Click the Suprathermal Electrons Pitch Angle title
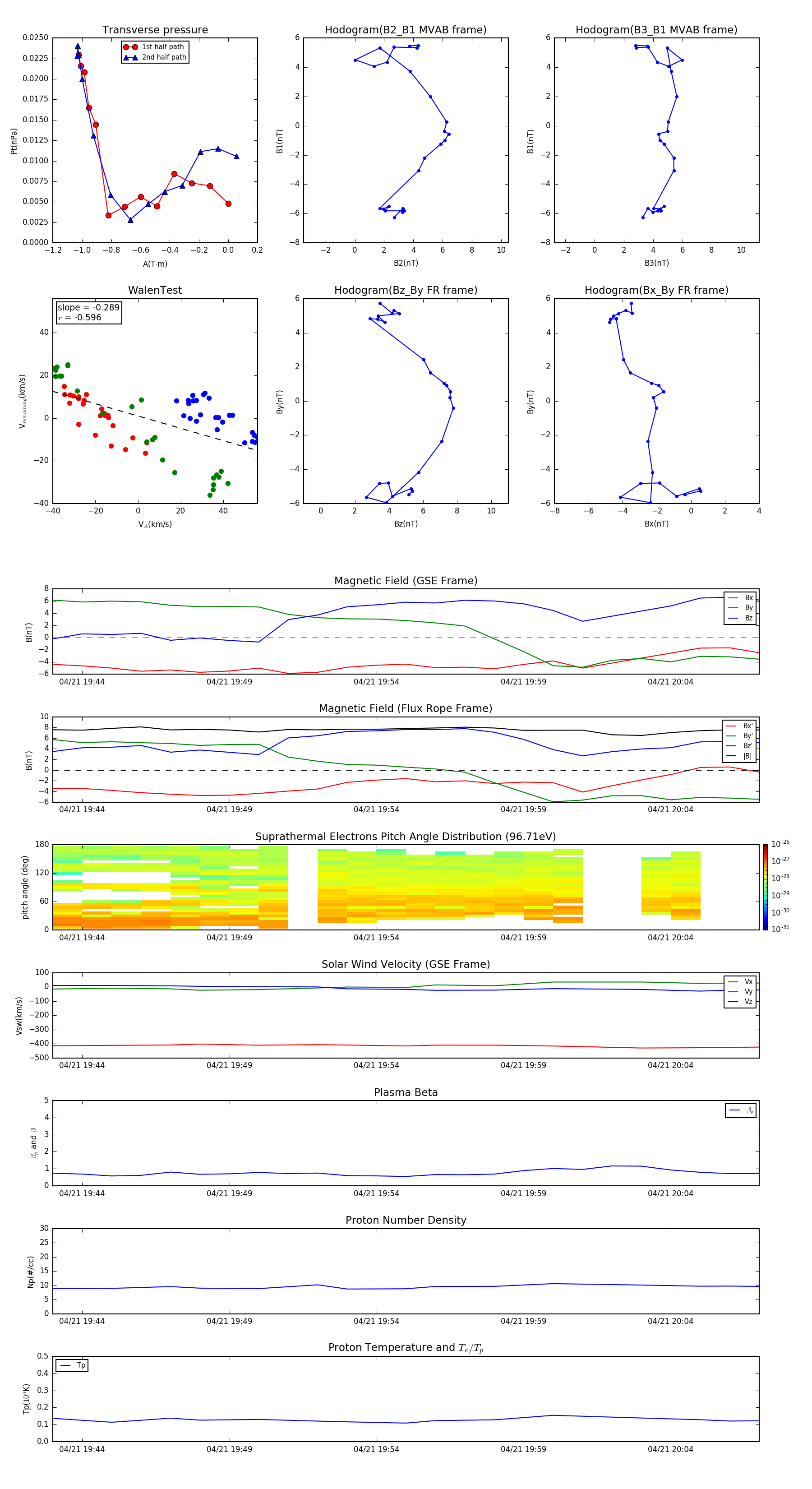This screenshot has height=1489, width=812. (x=406, y=837)
